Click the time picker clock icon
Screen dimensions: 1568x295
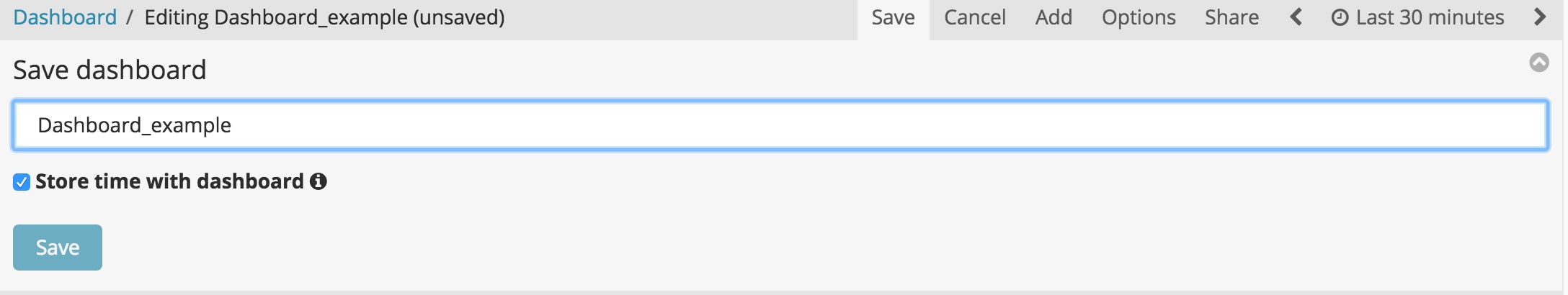coord(1340,17)
